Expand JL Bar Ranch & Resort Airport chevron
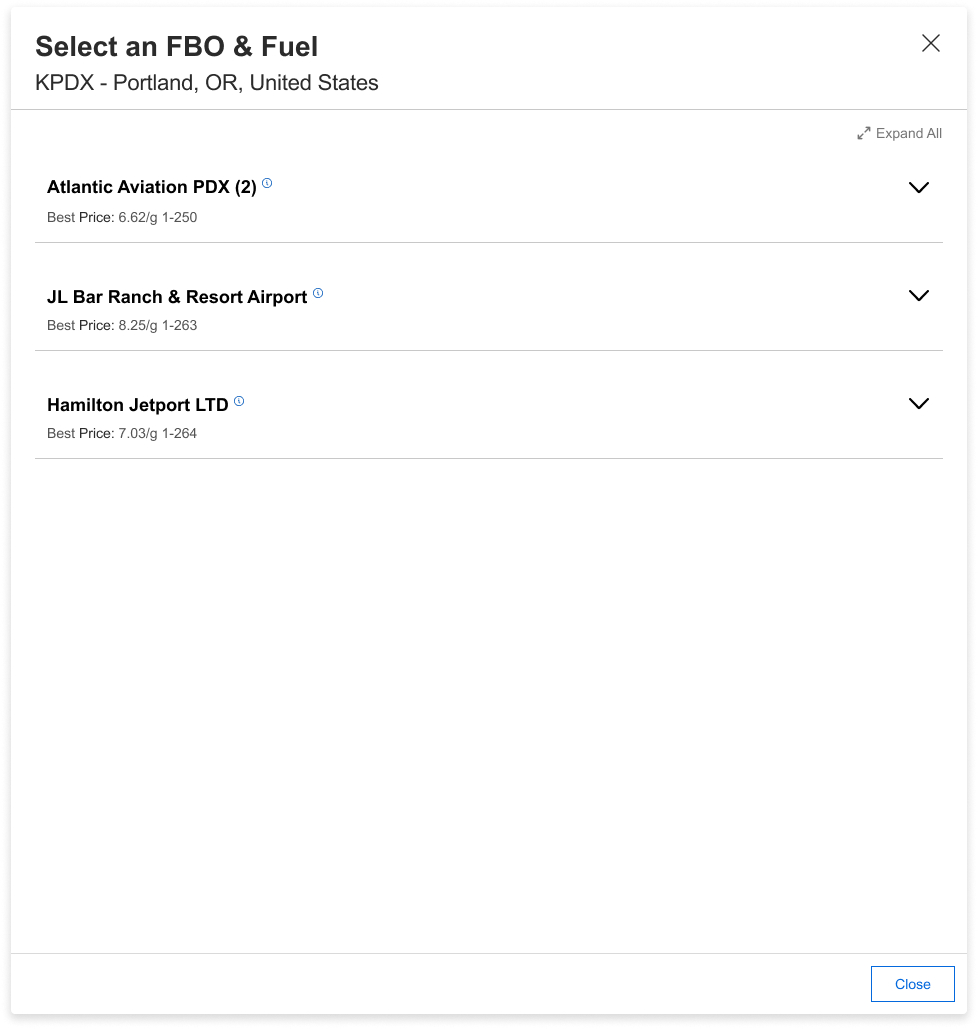Image resolution: width=978 pixels, height=1029 pixels. (918, 296)
